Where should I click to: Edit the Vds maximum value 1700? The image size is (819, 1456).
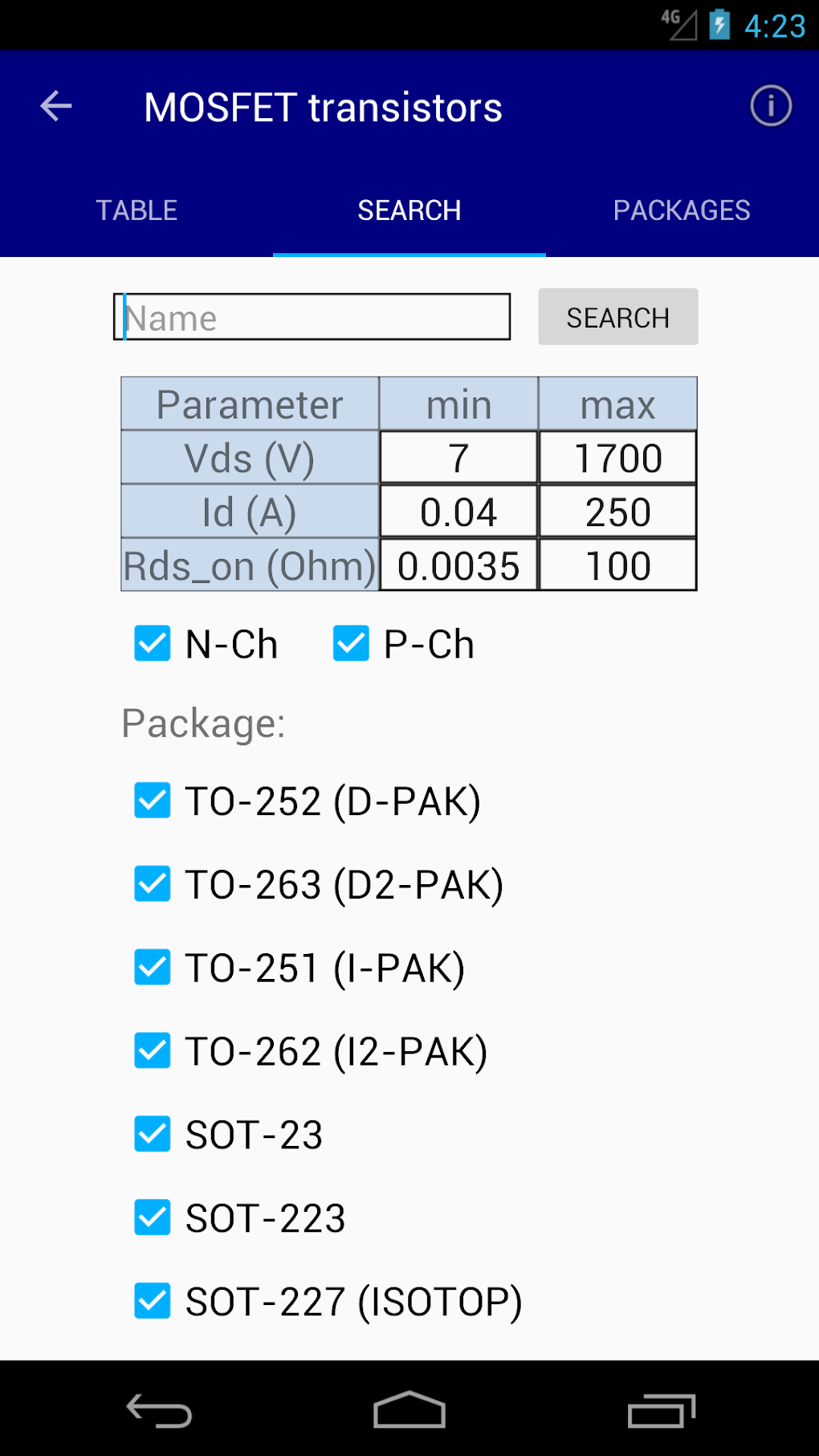pos(617,458)
